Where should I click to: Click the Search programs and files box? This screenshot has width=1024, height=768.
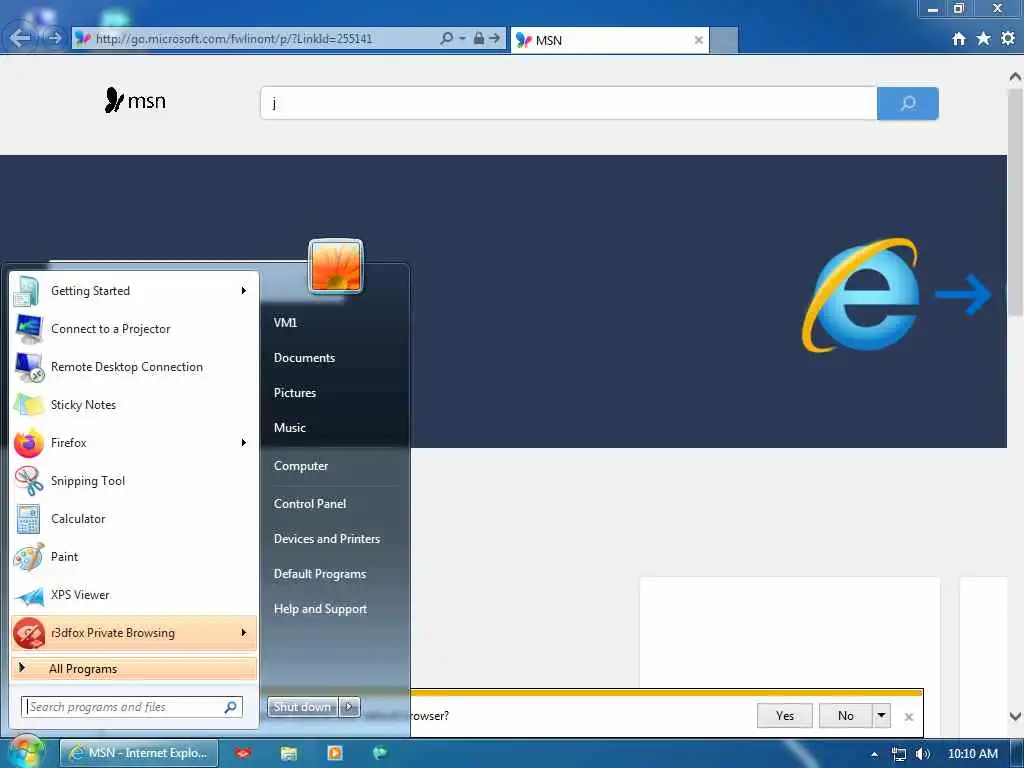coord(124,707)
